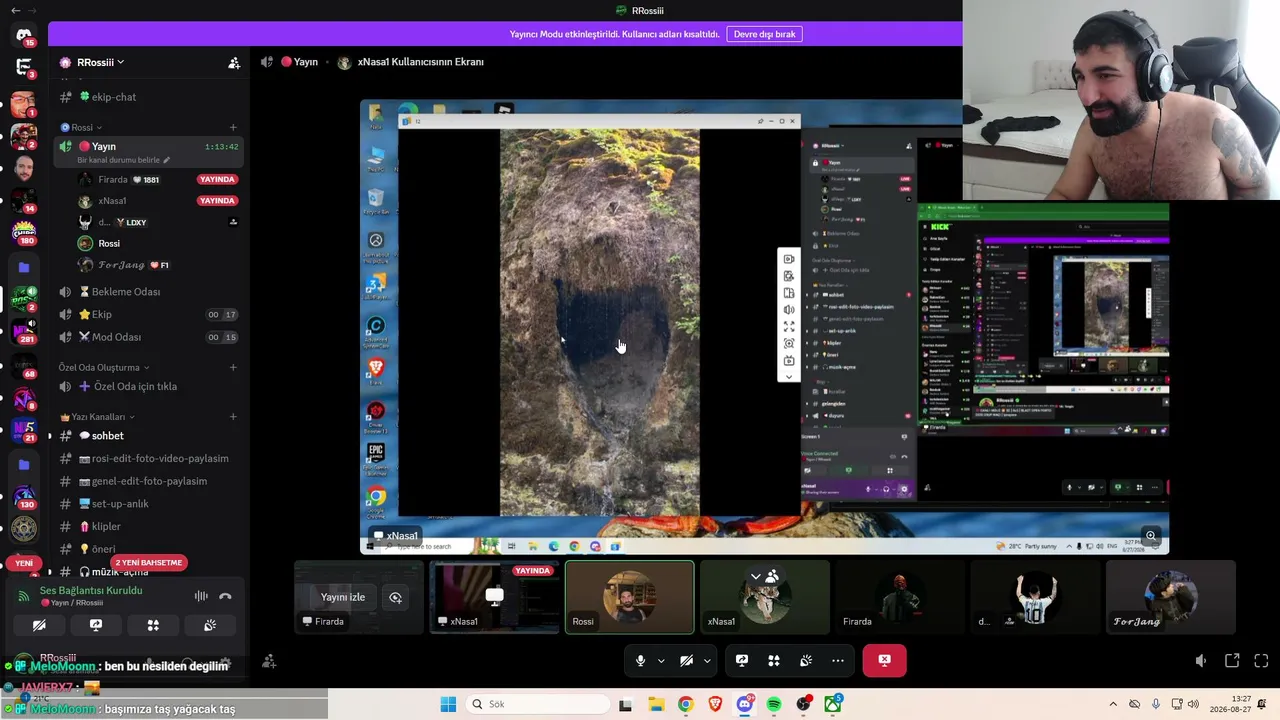Open Share Screen in the call control bar
This screenshot has width=1280, height=720.
(x=742, y=660)
